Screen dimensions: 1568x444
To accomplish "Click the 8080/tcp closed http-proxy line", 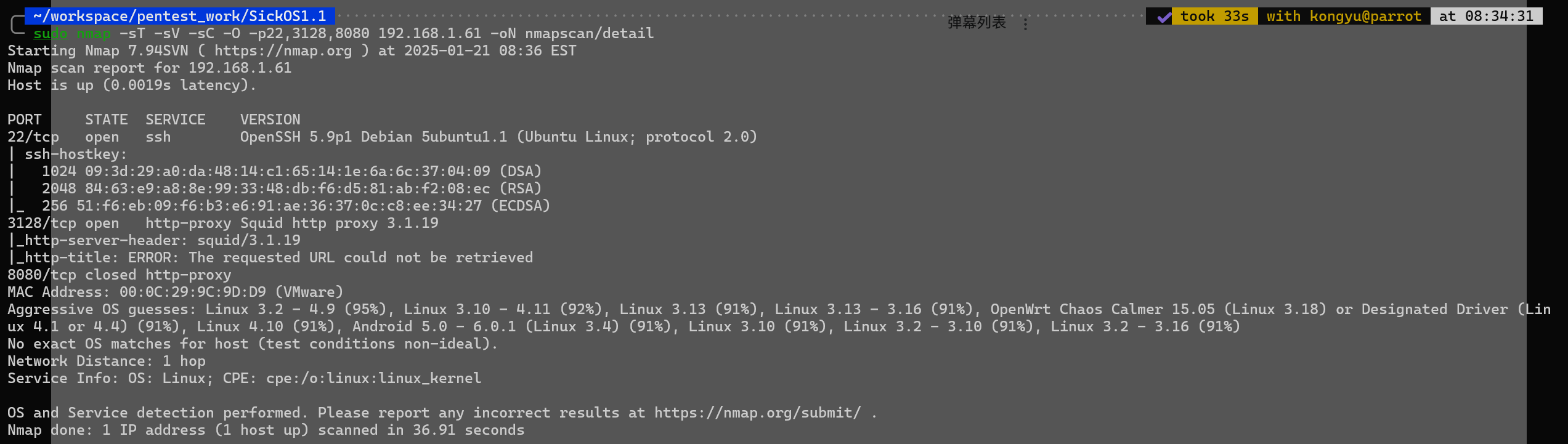I will (120, 275).
